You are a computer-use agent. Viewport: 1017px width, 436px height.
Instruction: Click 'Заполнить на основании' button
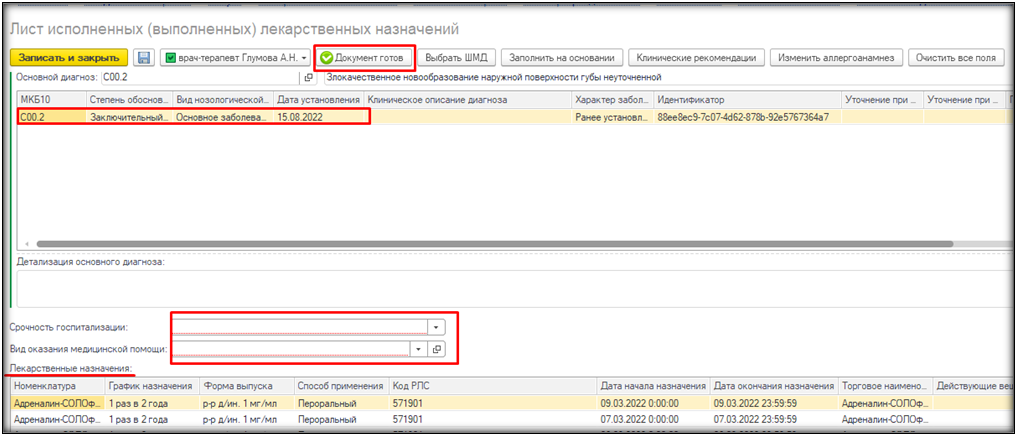[x=561, y=58]
